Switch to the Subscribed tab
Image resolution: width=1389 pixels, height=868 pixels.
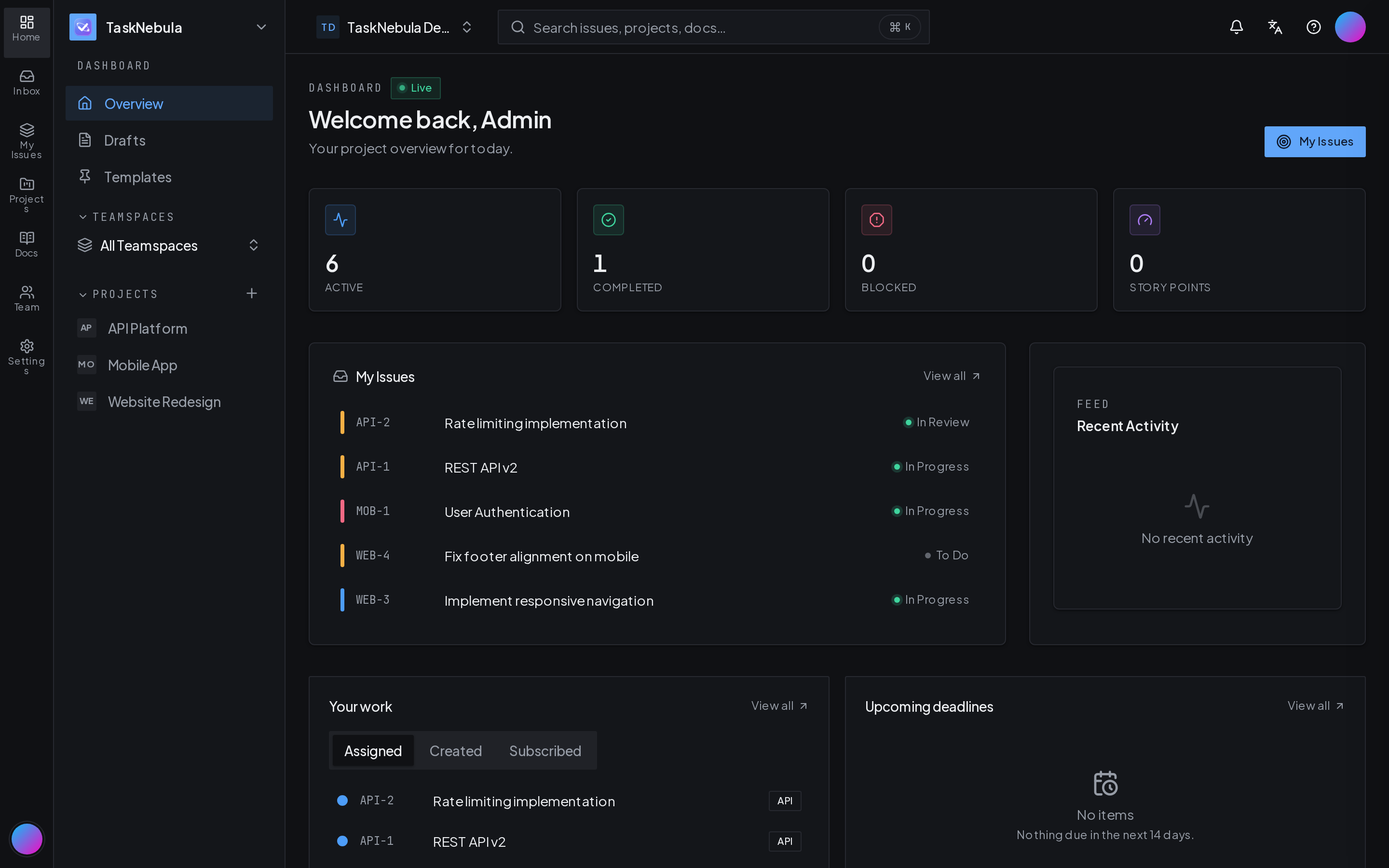coord(545,750)
